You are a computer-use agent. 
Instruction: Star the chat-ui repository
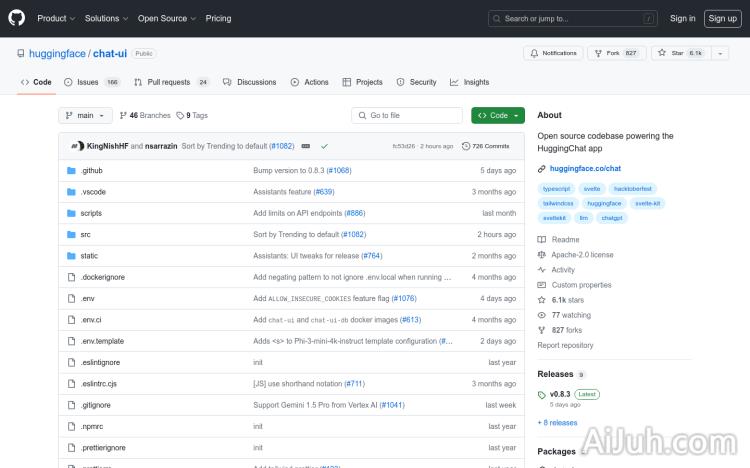pos(677,53)
